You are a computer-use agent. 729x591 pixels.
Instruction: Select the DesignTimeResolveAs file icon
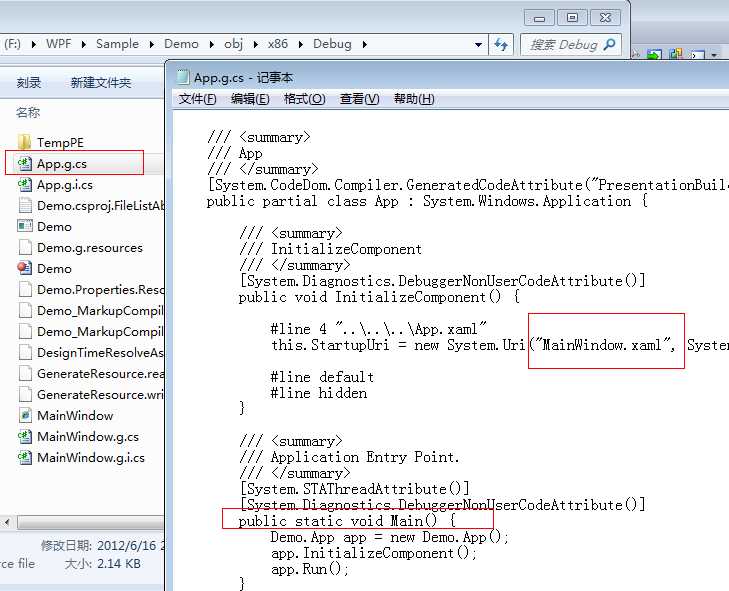(x=25, y=352)
